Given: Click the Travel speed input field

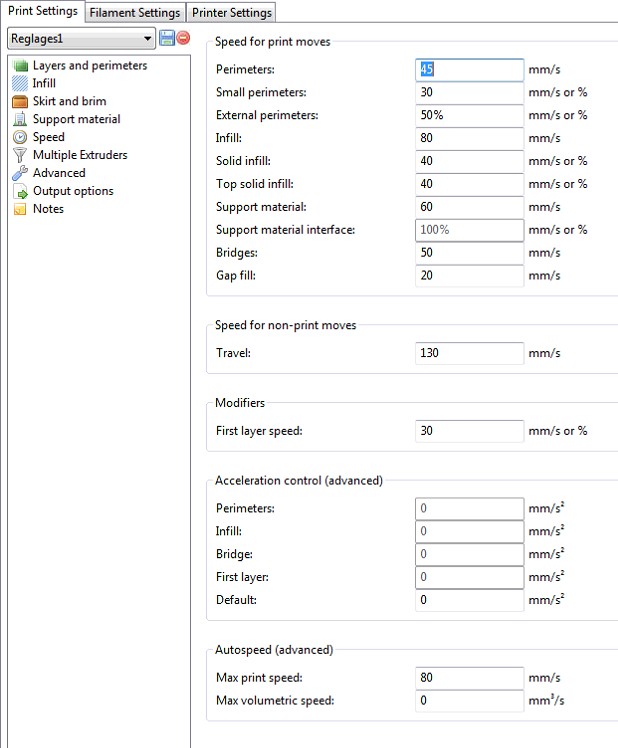Looking at the screenshot, I should point(469,353).
